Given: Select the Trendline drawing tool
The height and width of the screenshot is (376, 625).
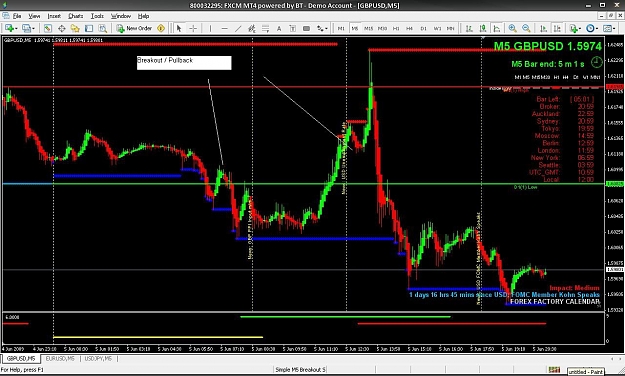Looking at the screenshot, I should [238, 28].
